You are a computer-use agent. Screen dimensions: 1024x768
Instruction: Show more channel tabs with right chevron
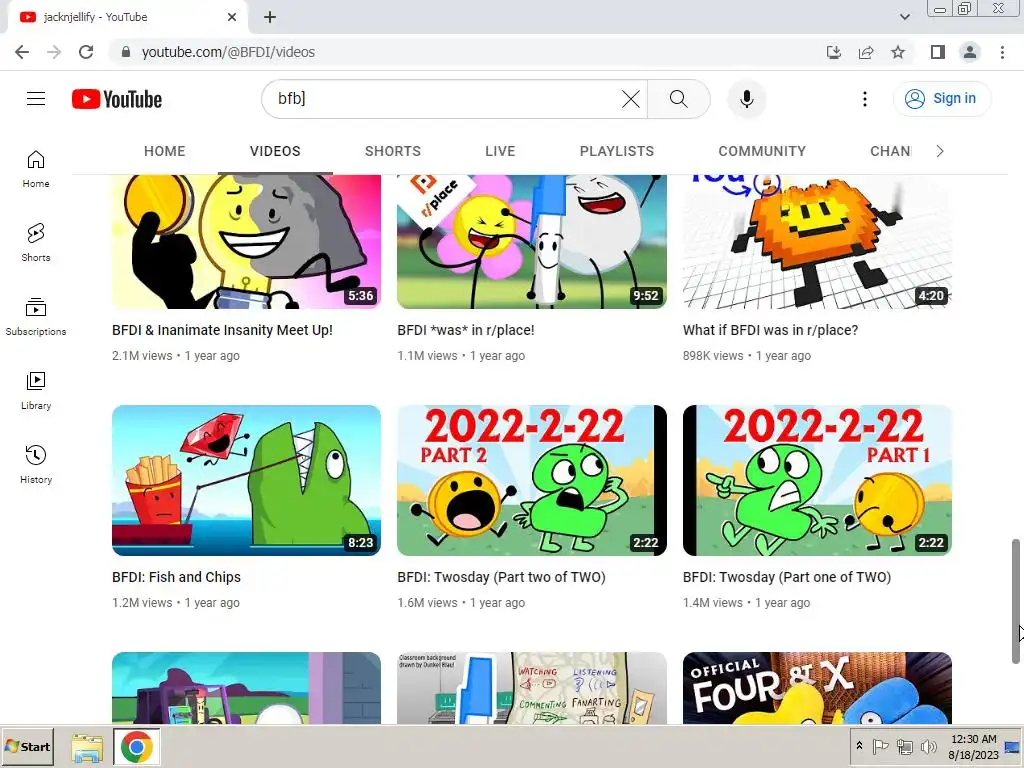(940, 152)
